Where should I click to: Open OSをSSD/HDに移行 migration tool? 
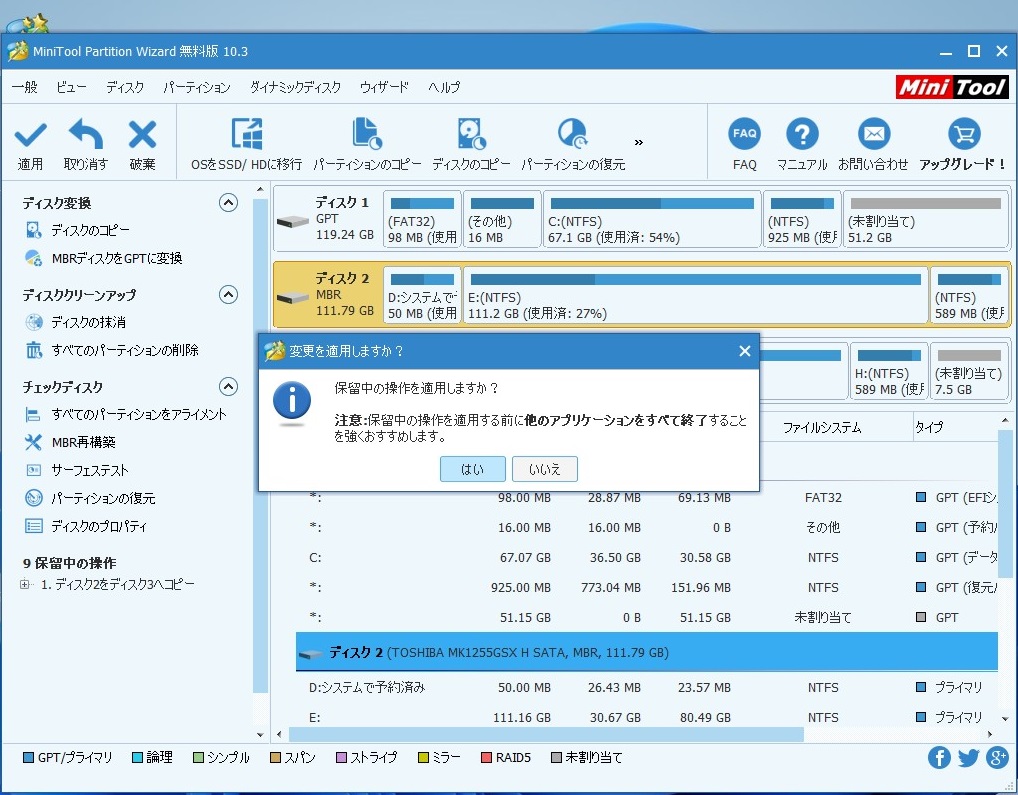[x=246, y=135]
